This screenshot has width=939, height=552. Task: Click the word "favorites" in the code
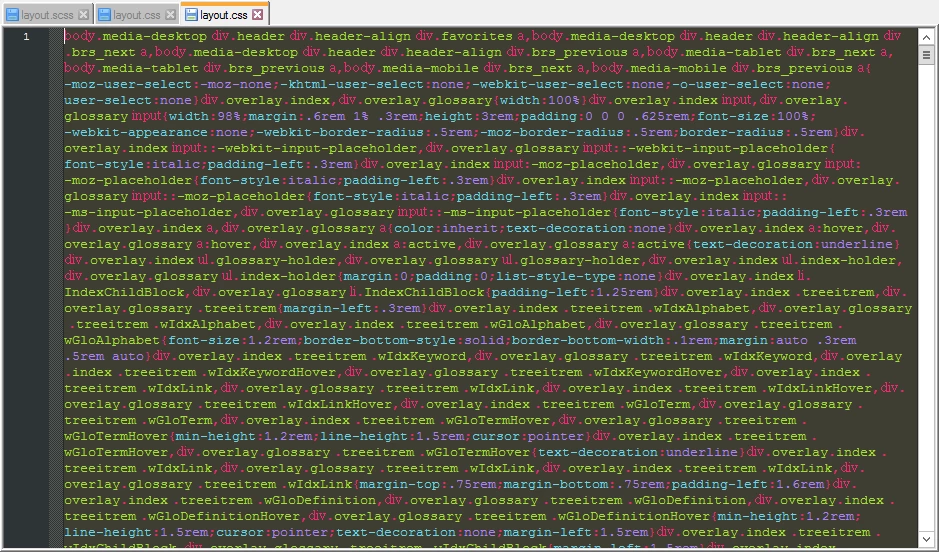point(477,37)
